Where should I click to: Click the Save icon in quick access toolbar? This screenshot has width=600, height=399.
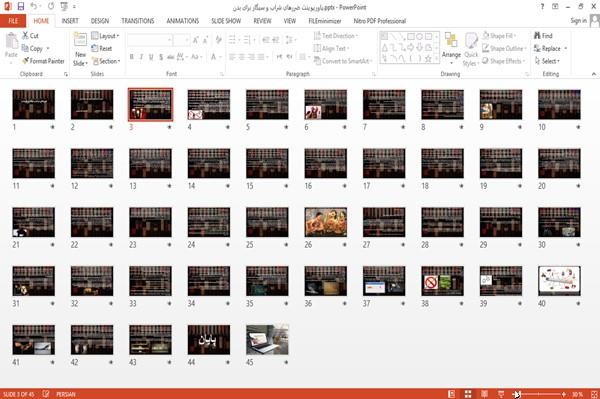point(21,7)
